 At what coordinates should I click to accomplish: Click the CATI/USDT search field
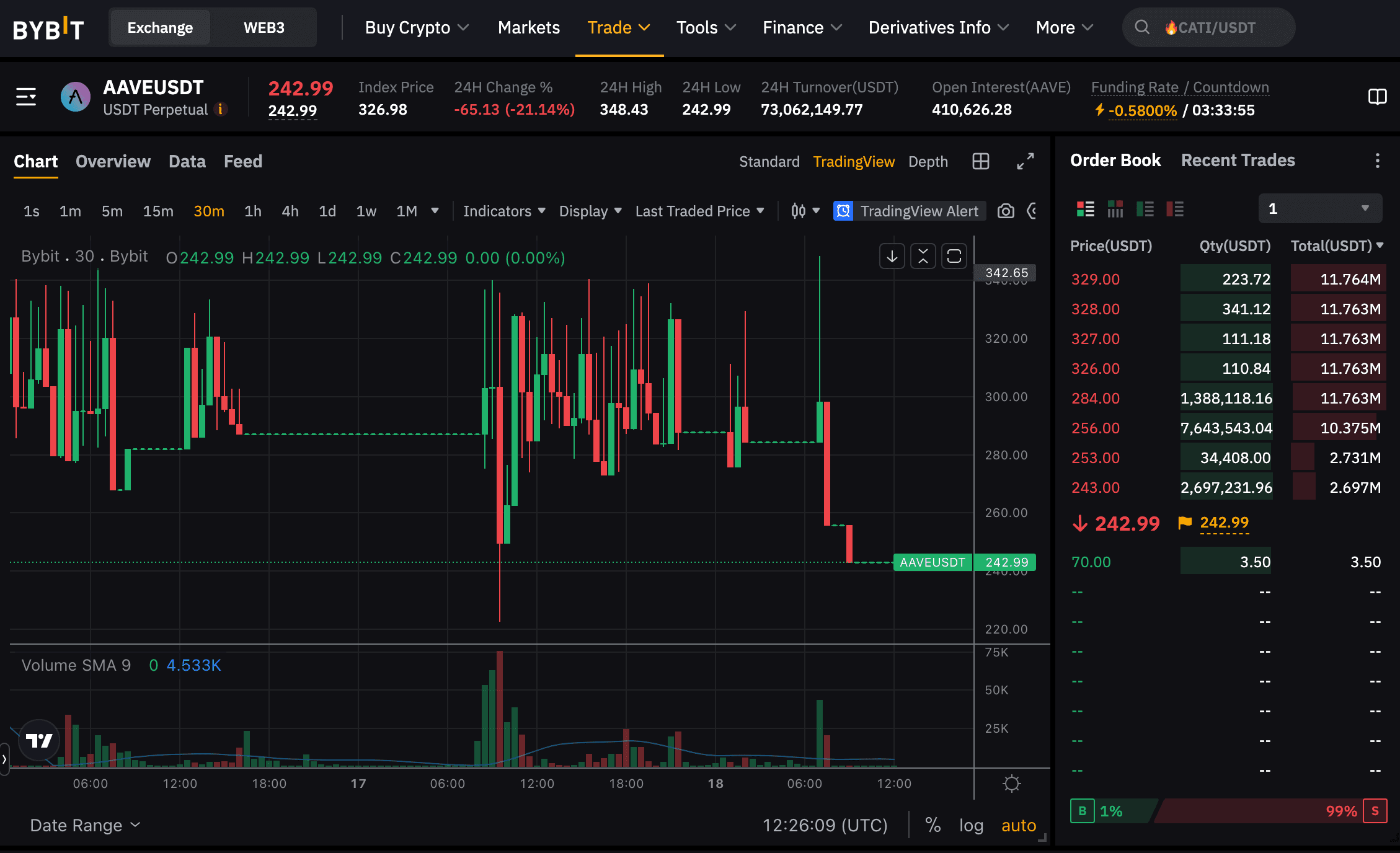click(1209, 27)
